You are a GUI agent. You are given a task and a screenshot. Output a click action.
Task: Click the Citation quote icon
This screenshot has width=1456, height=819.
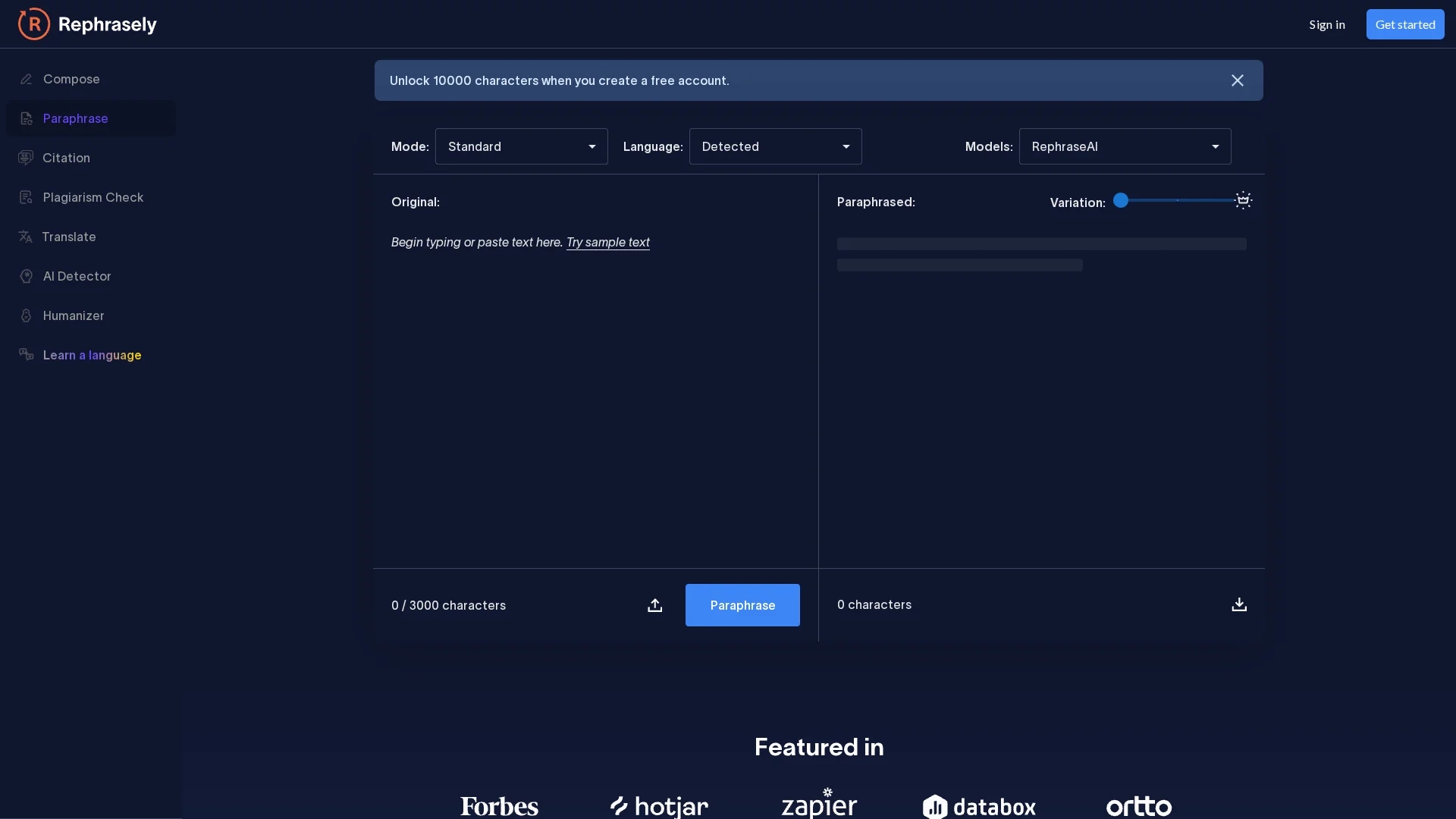(x=26, y=158)
